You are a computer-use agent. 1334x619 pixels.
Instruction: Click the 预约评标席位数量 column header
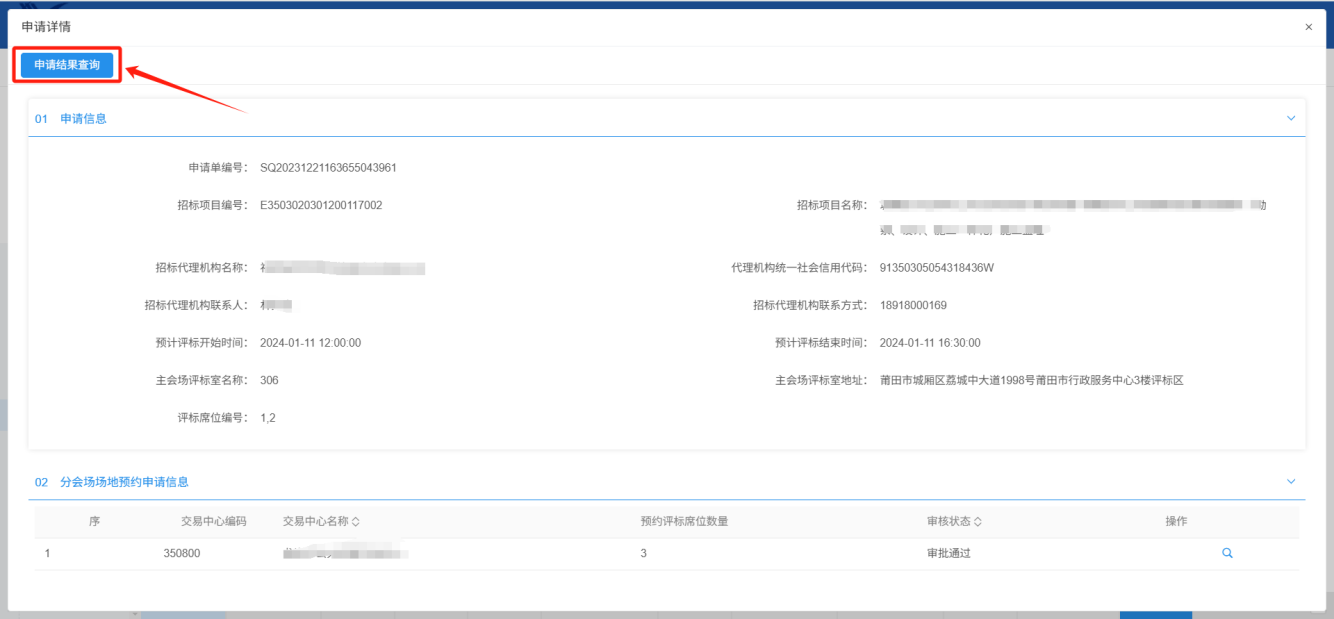[690, 522]
